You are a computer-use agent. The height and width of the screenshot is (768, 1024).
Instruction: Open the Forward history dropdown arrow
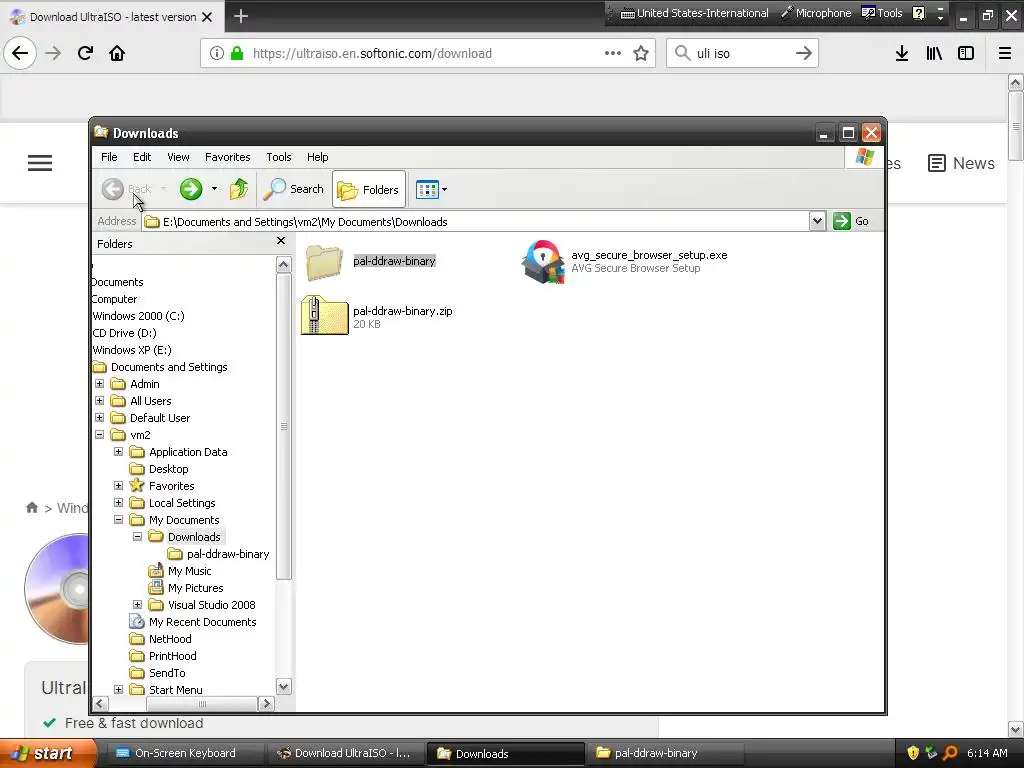(214, 189)
